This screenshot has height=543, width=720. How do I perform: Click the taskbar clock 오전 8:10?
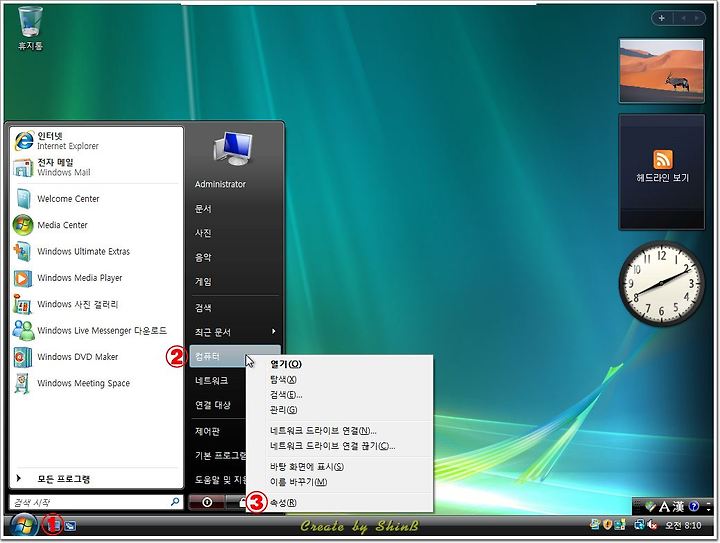683,526
